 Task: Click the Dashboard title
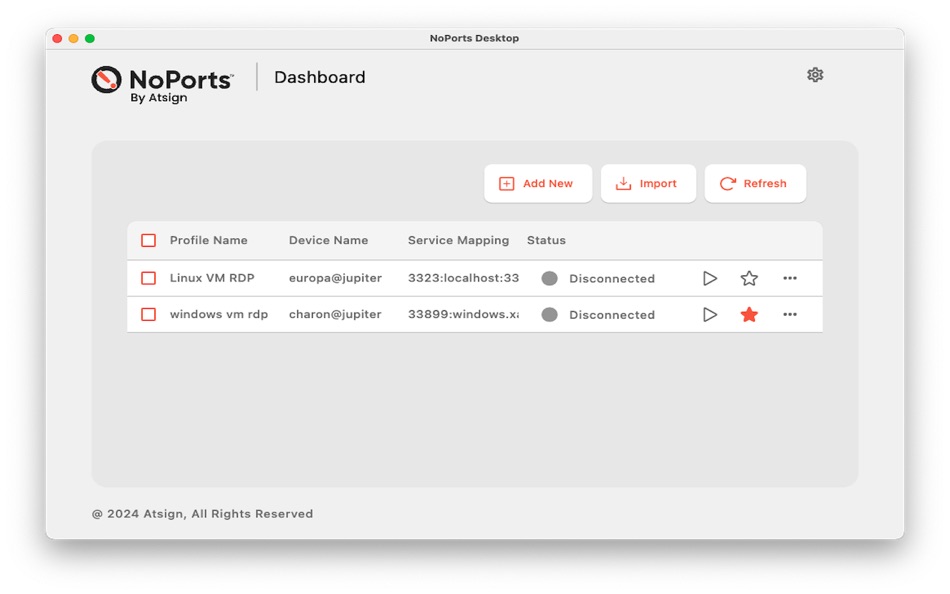tap(320, 77)
